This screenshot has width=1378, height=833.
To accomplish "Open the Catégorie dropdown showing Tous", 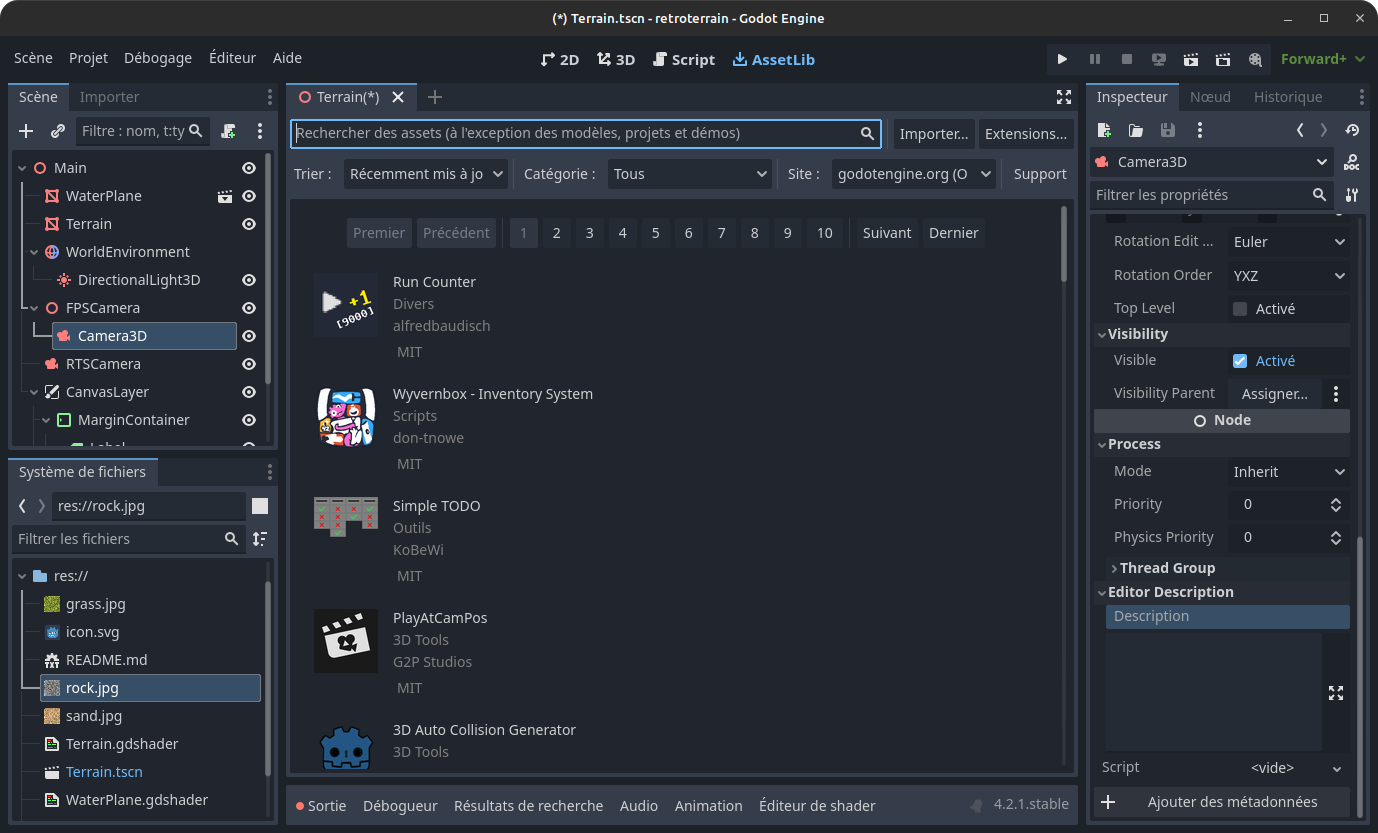I will click(690, 174).
